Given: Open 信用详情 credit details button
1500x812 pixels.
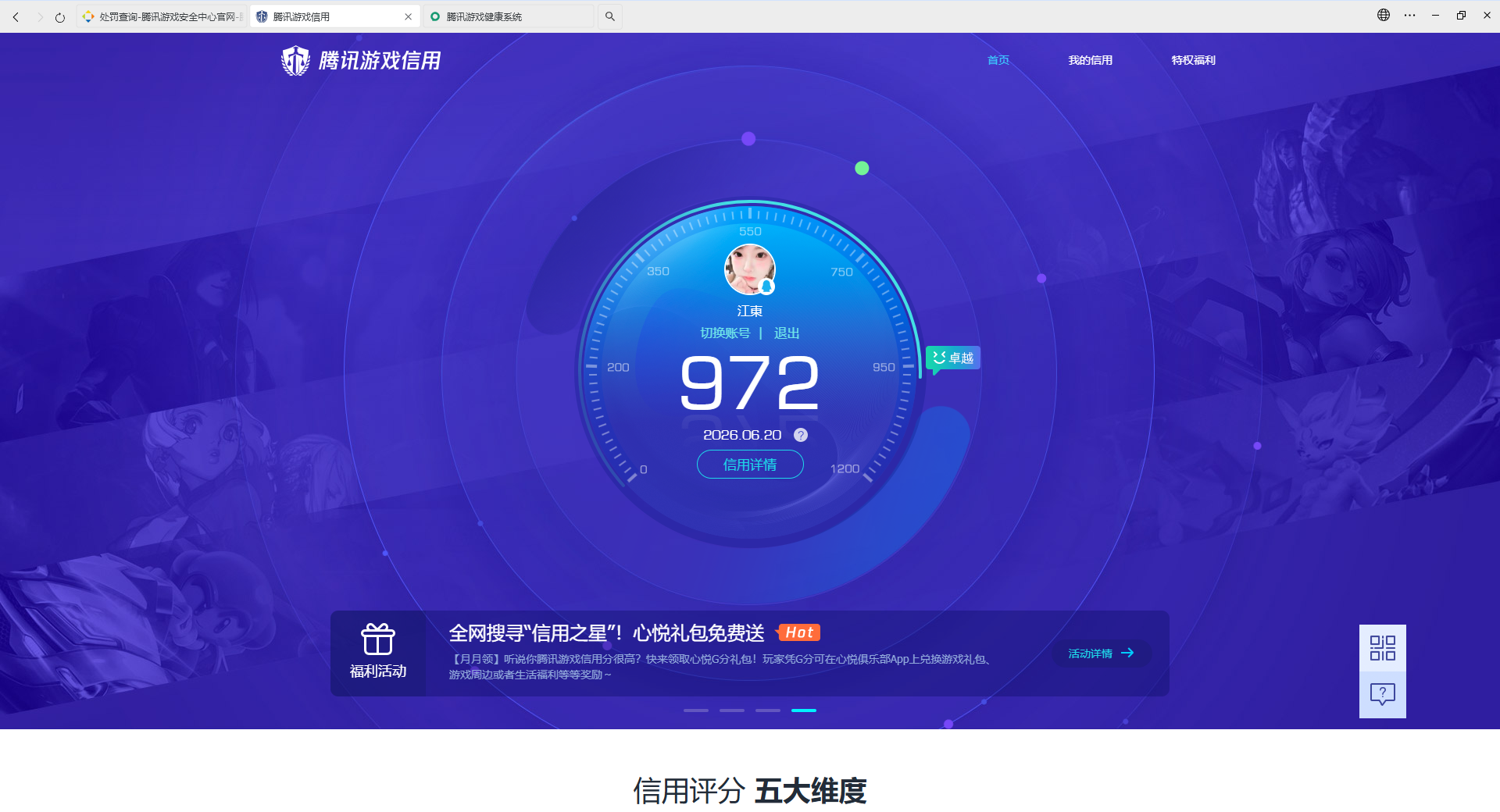Looking at the screenshot, I should 750,465.
